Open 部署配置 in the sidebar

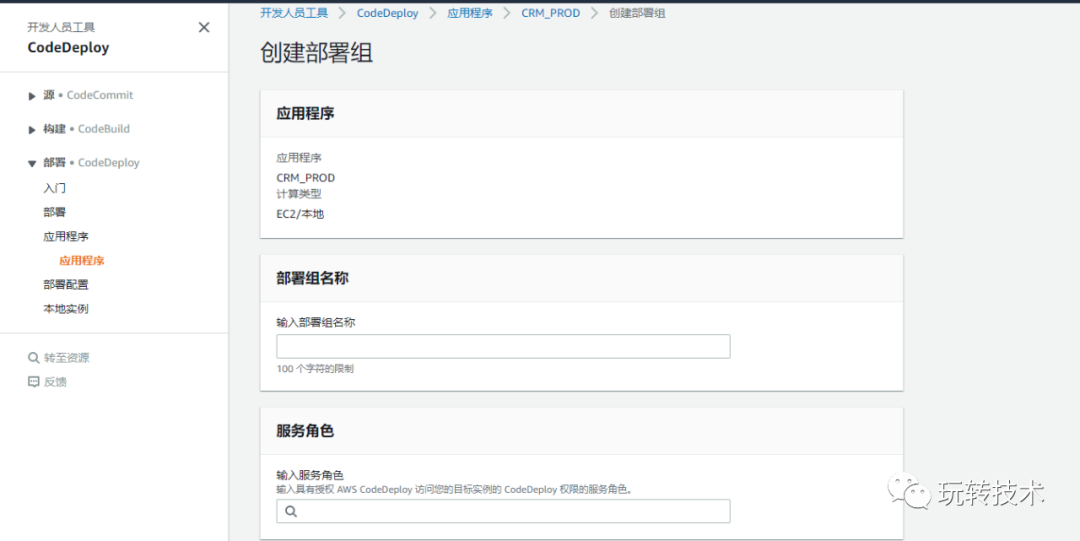[66, 285]
